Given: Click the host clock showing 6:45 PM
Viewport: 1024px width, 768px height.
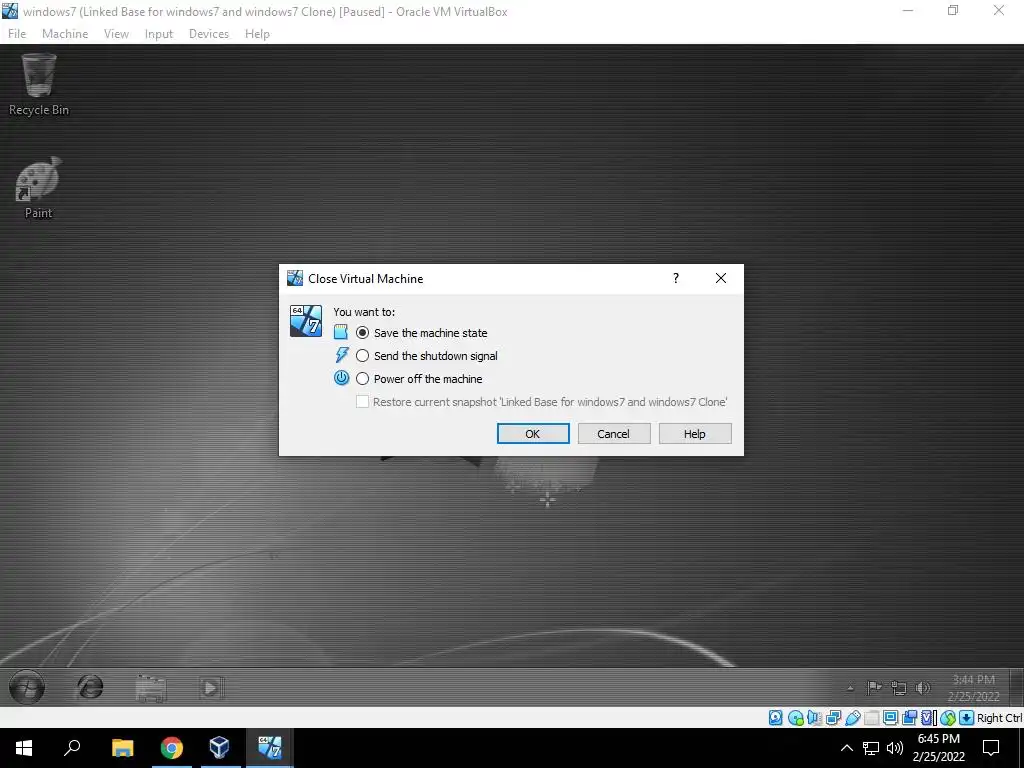Looking at the screenshot, I should tap(939, 748).
